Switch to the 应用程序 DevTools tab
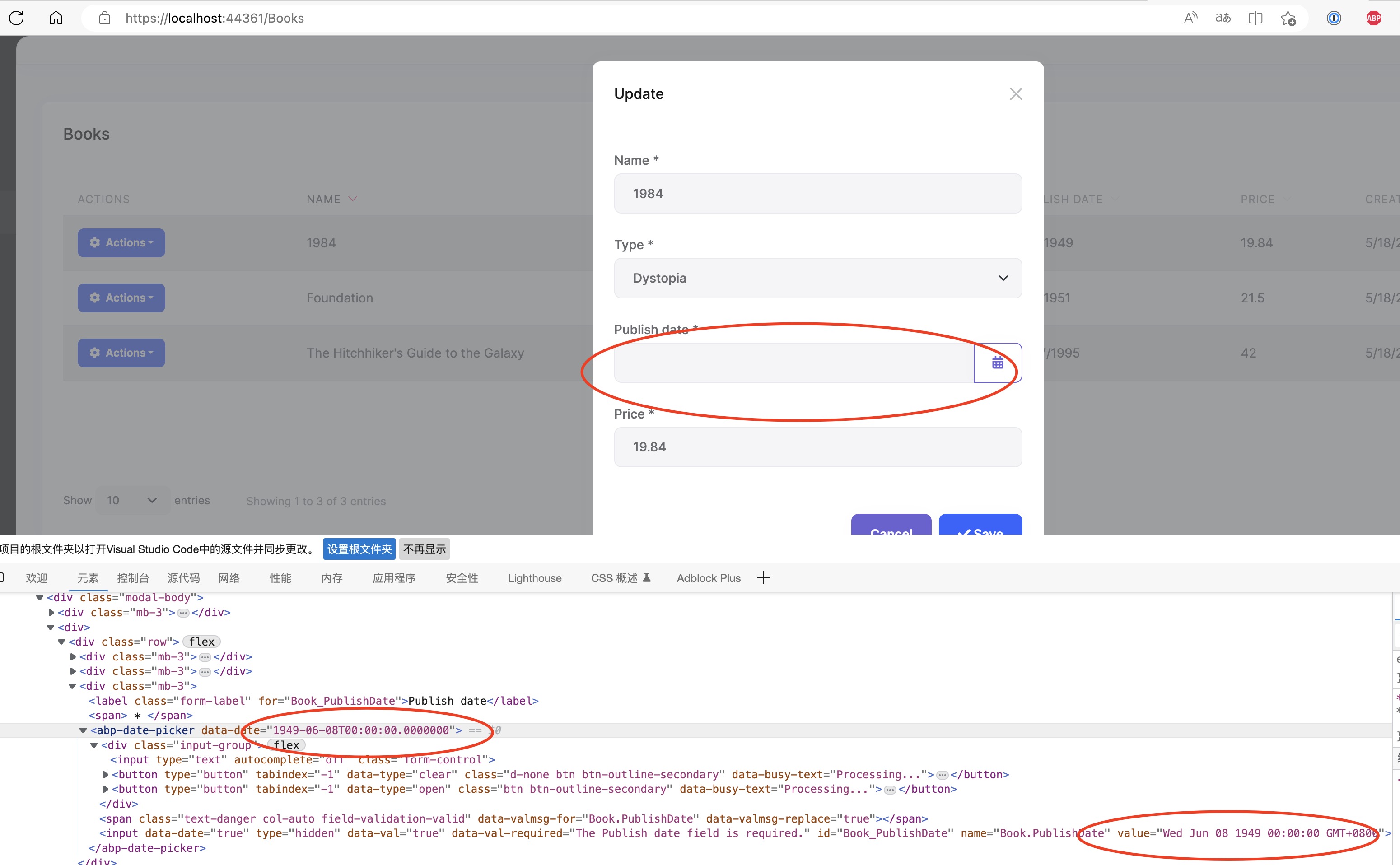The height and width of the screenshot is (865, 1400). (394, 578)
